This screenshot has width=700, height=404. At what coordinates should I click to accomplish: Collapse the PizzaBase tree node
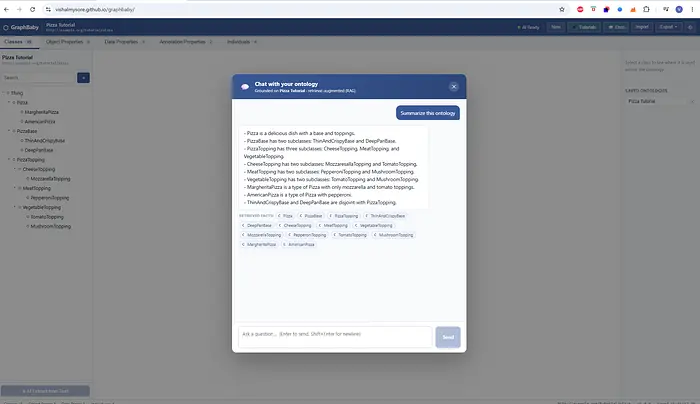pos(9,131)
